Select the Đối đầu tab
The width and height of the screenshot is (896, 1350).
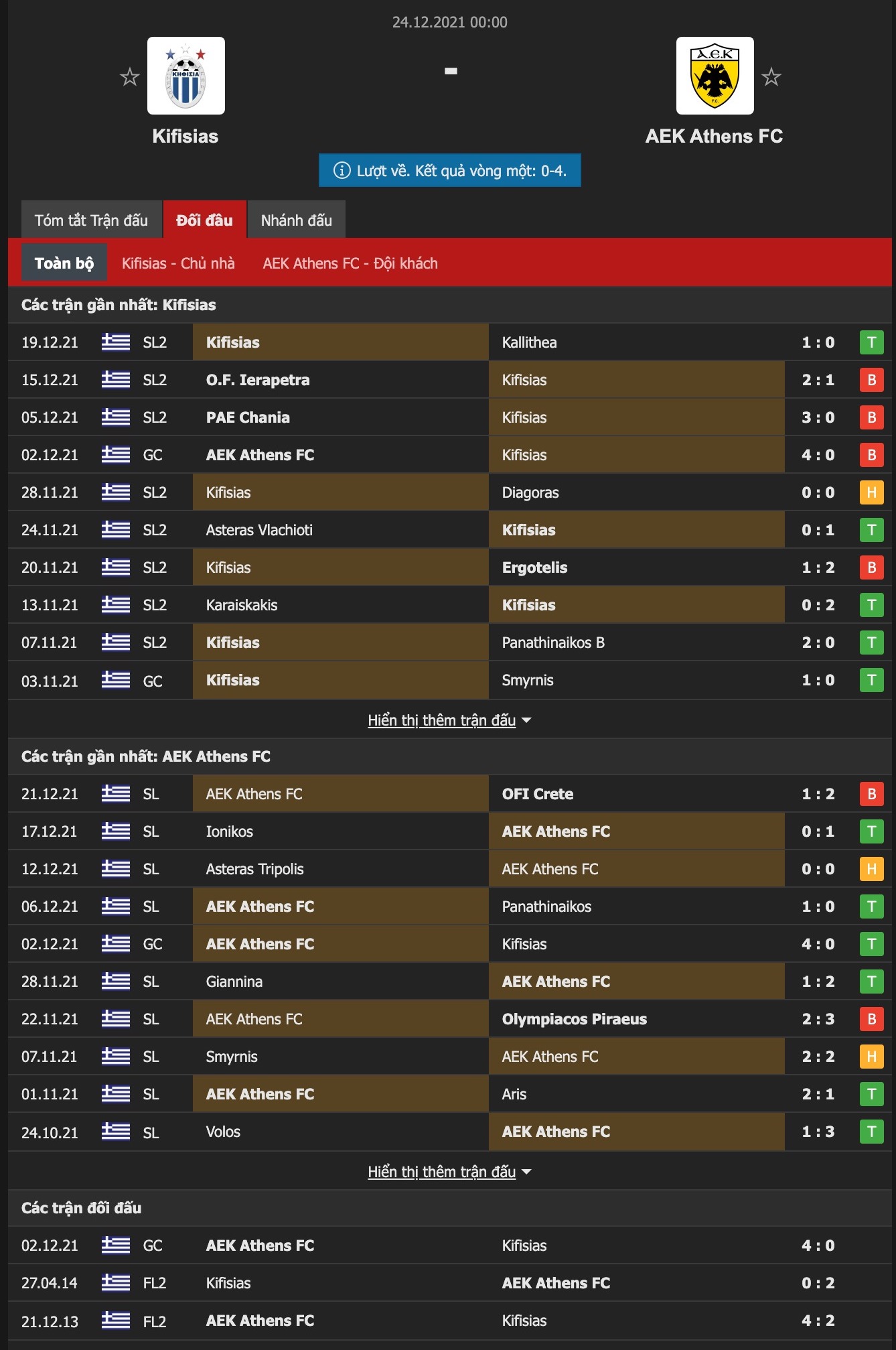point(204,220)
